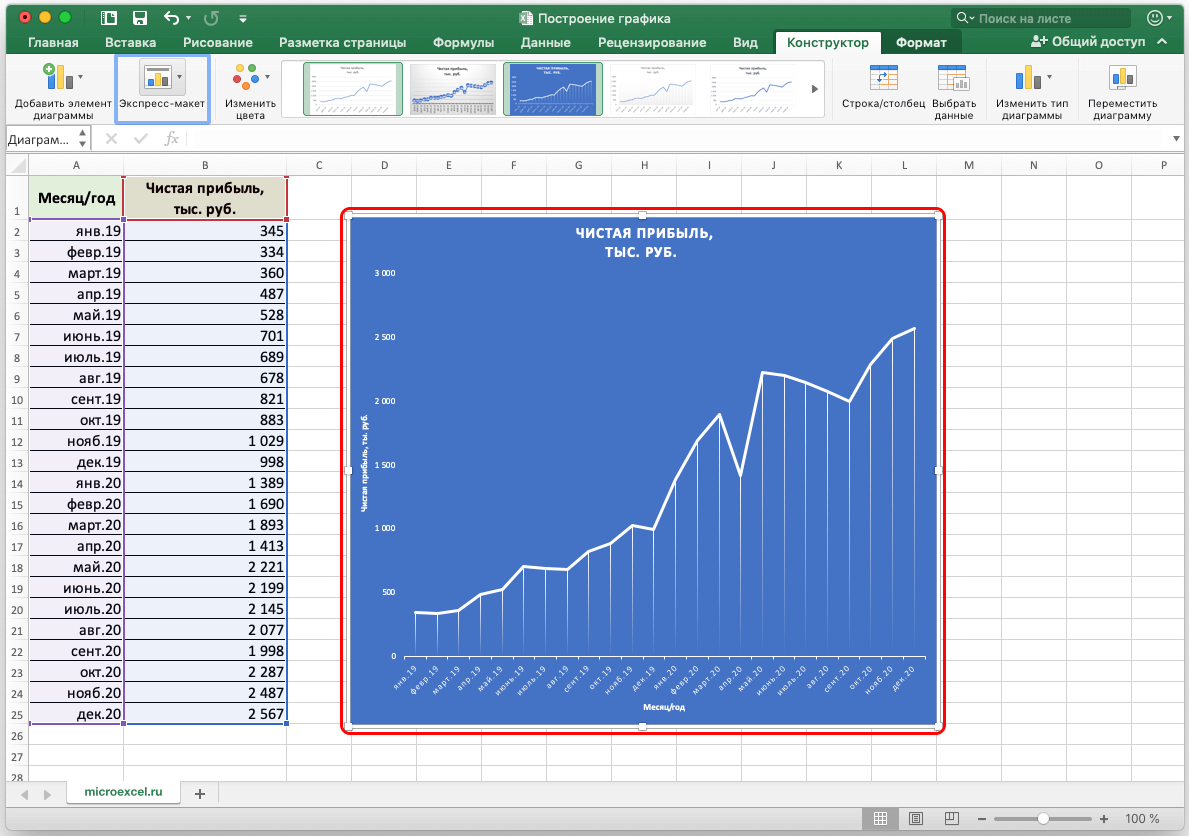Click the zoom slider handle
This screenshot has width=1189, height=836.
click(x=1043, y=819)
